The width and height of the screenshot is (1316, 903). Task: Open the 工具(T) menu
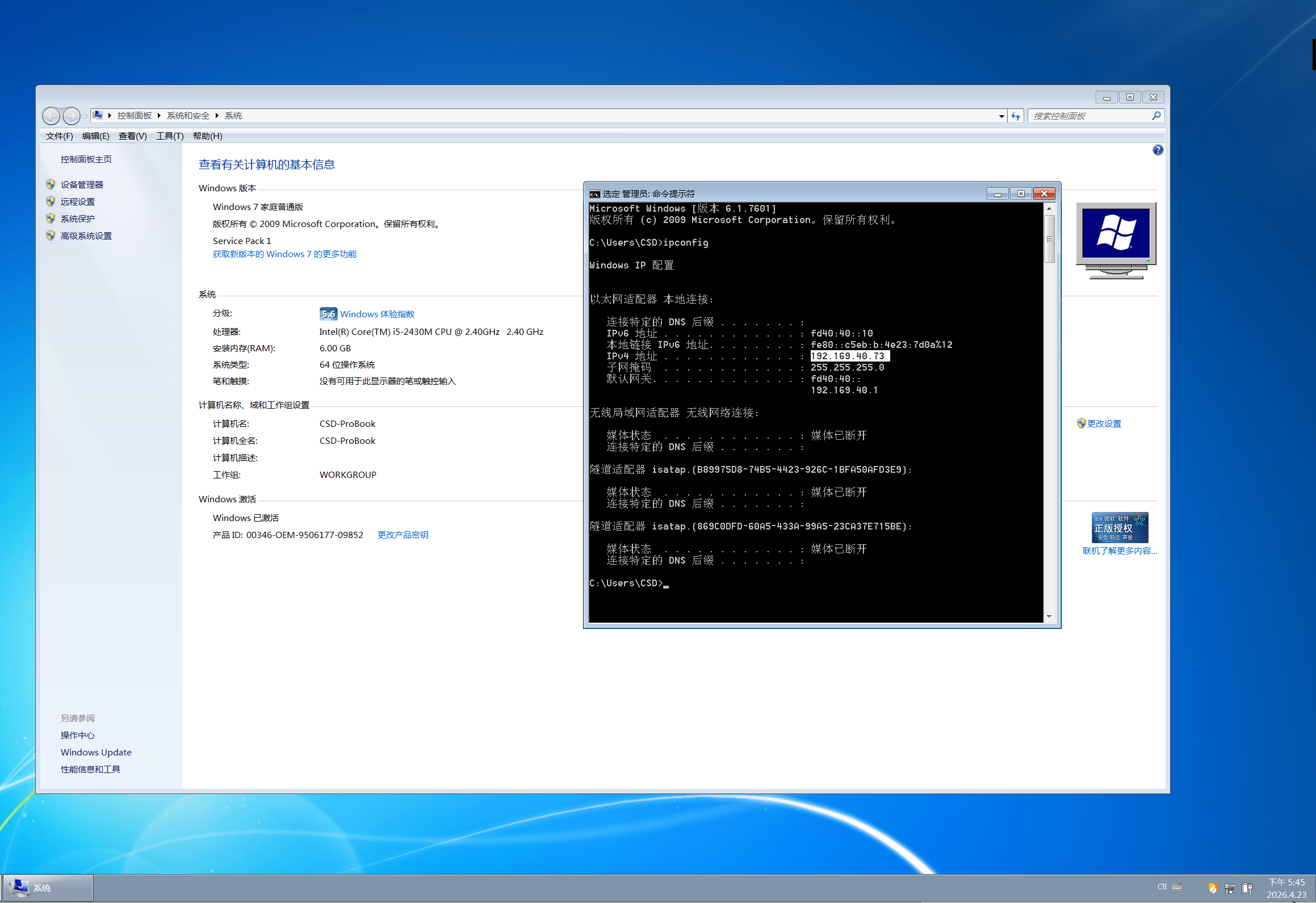[x=170, y=136]
